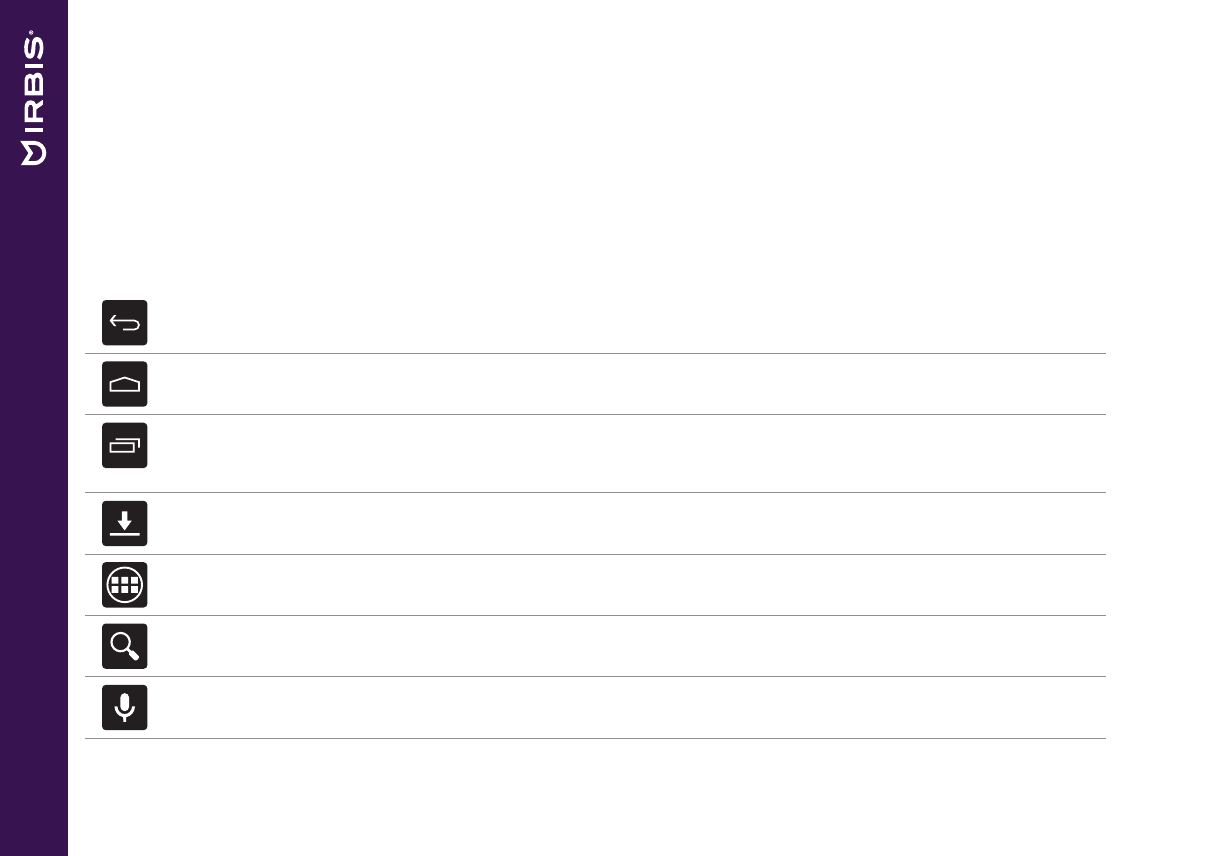
Task: Click the purple sidebar below the logo
Action: (34, 500)
